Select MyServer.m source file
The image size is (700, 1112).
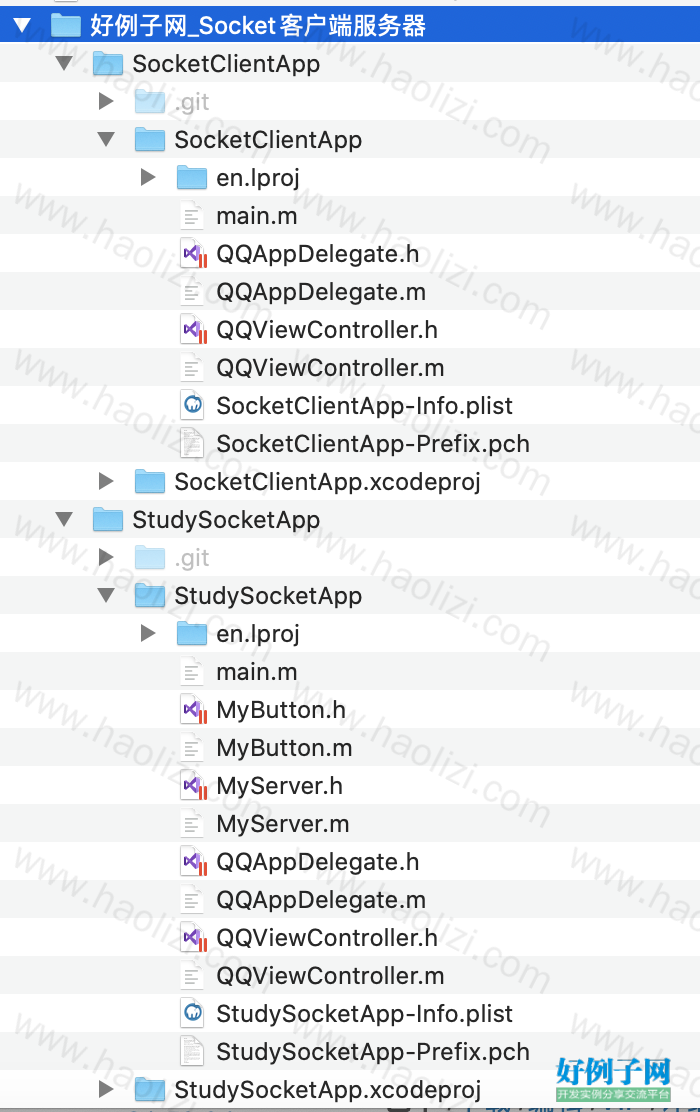point(282,824)
